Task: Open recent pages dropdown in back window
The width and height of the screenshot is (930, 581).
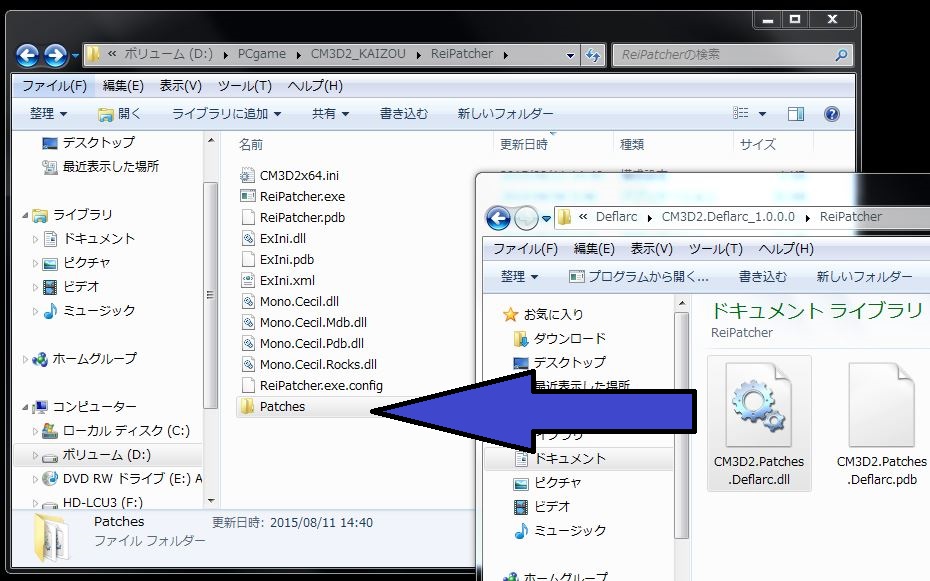Action: (75, 56)
